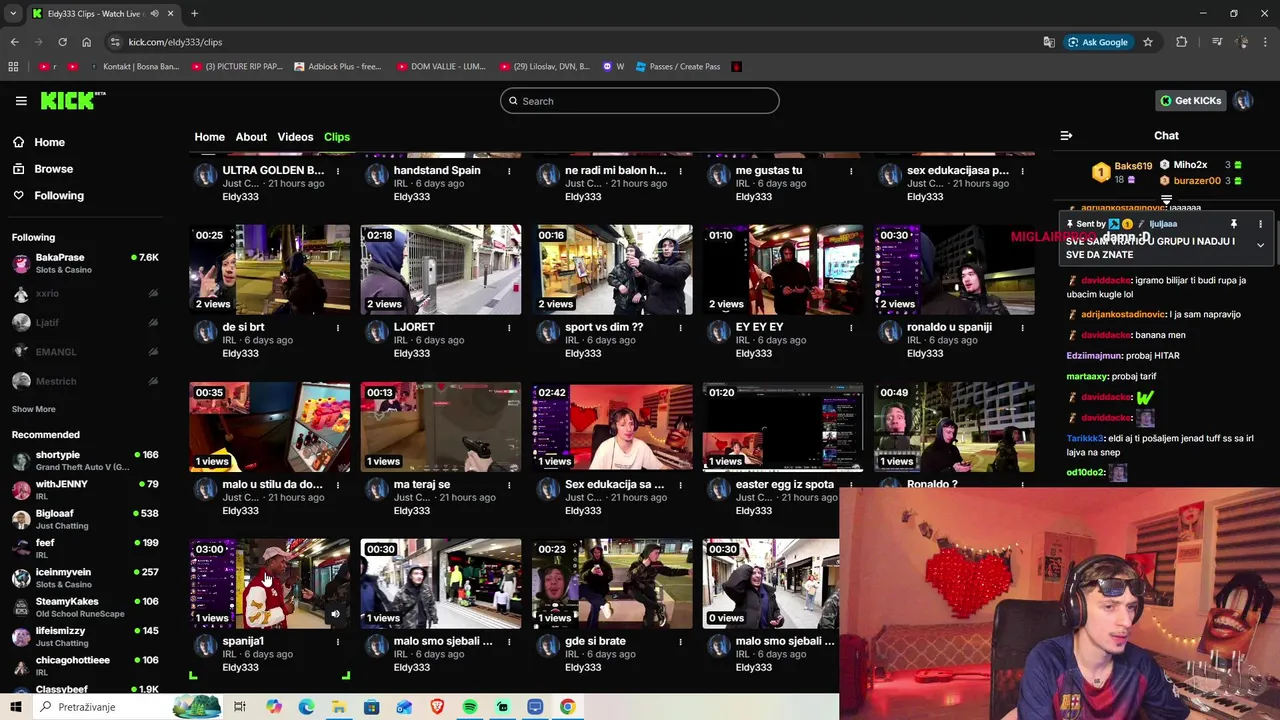Click the KICK logo
1280x720 pixels.
73,100
